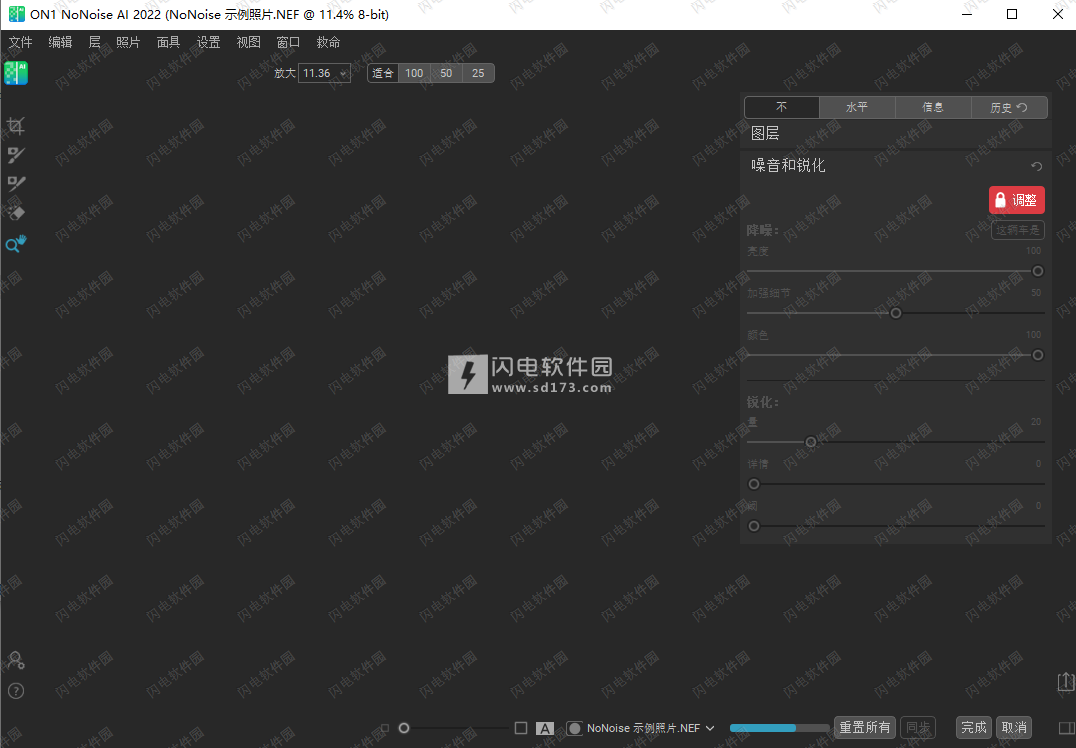Open the user account icon at bottom left
The height and width of the screenshot is (748, 1076).
(16, 660)
